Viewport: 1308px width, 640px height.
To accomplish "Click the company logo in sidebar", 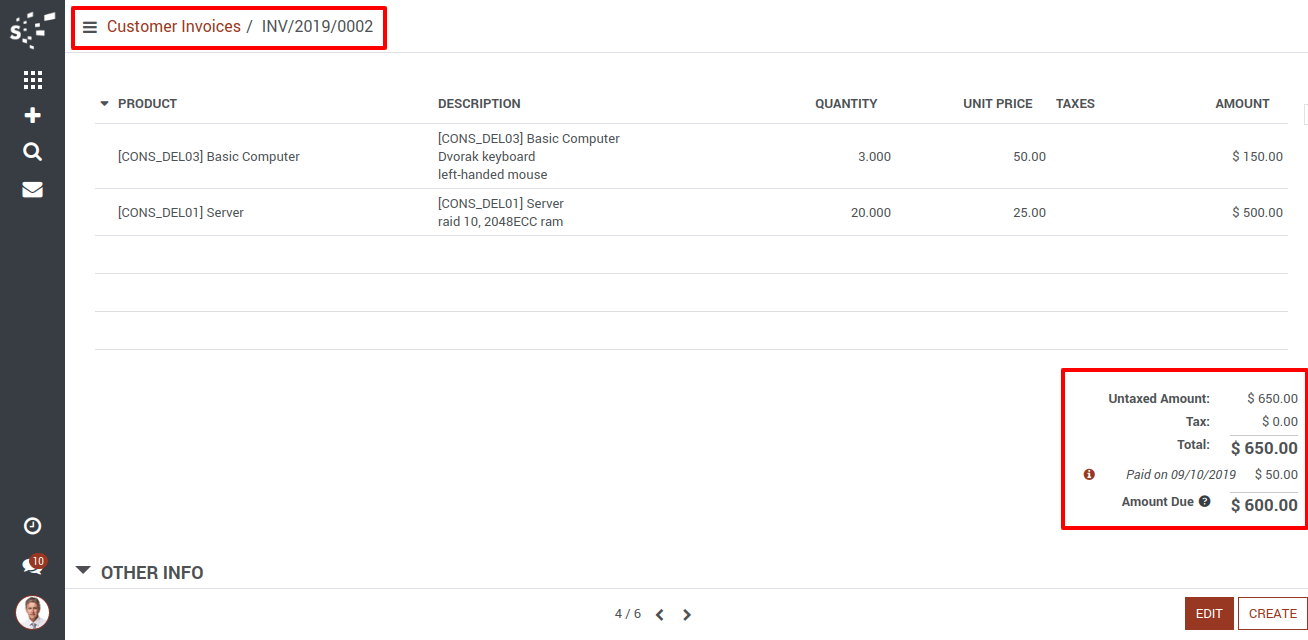I will tap(32, 29).
